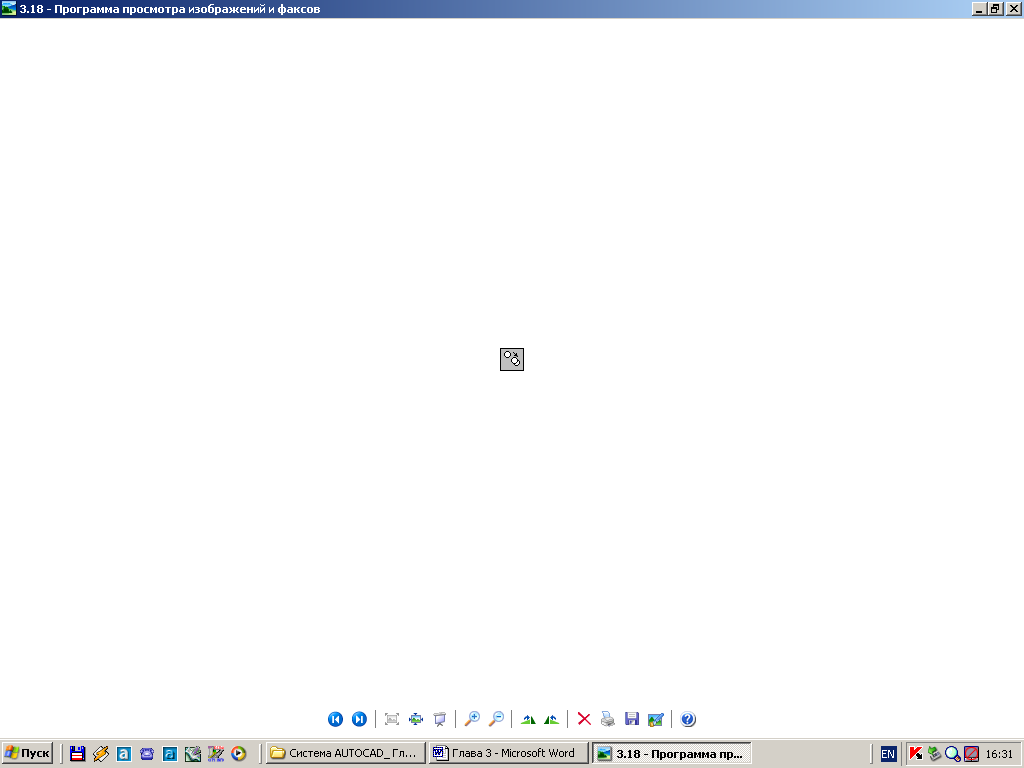Click the small image shown in the viewer
This screenshot has height=768, width=1024.
pyautogui.click(x=512, y=359)
